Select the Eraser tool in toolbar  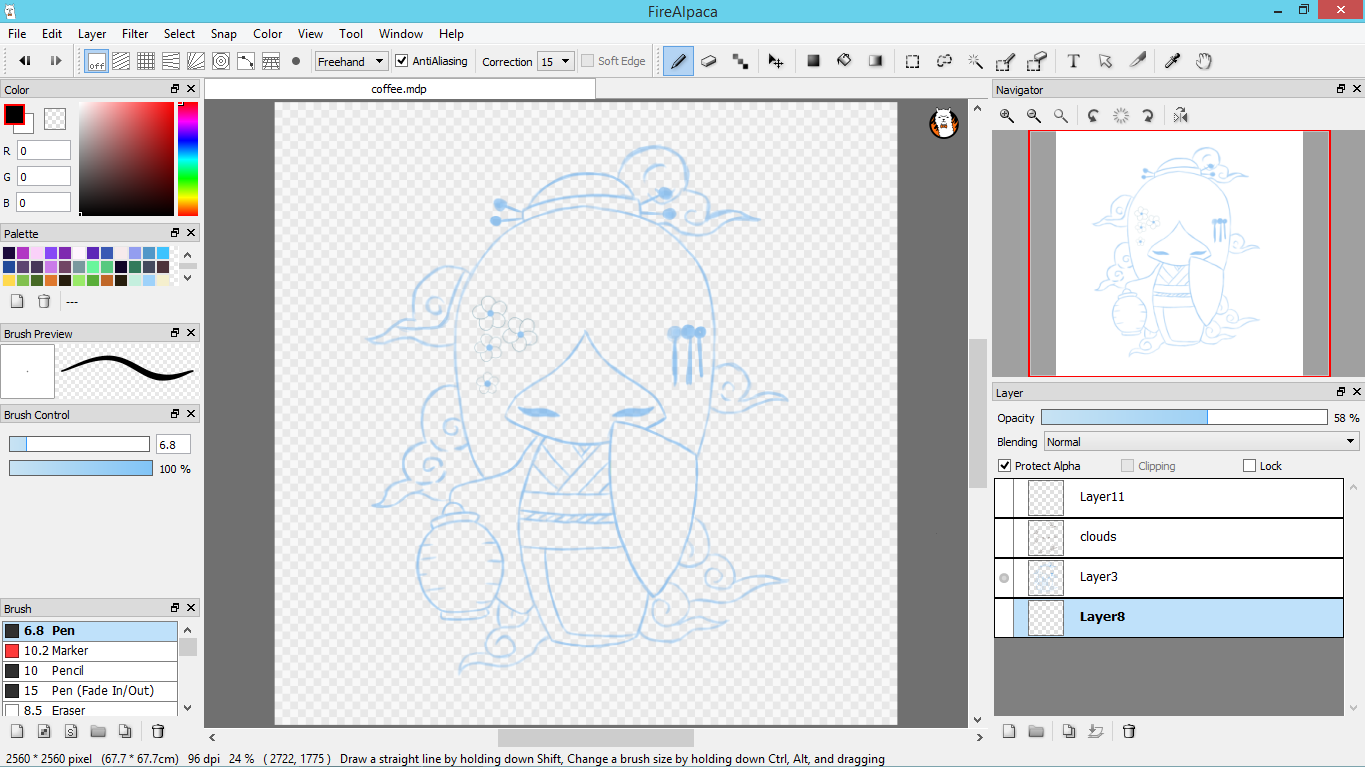[709, 61]
